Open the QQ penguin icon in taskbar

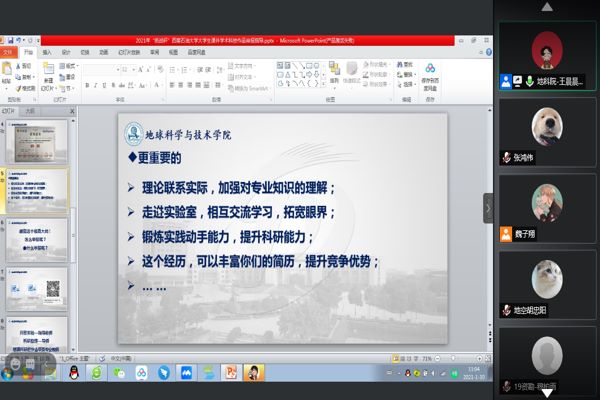(x=73, y=372)
